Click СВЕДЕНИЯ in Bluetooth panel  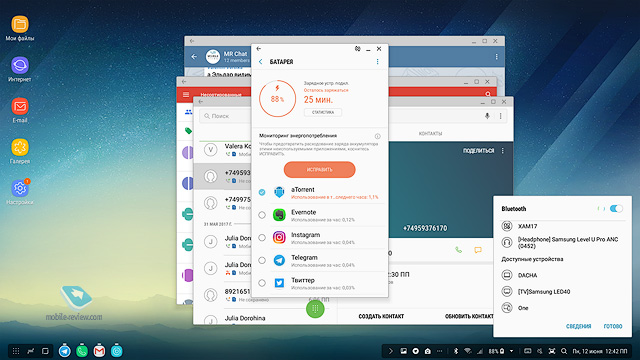(578, 326)
